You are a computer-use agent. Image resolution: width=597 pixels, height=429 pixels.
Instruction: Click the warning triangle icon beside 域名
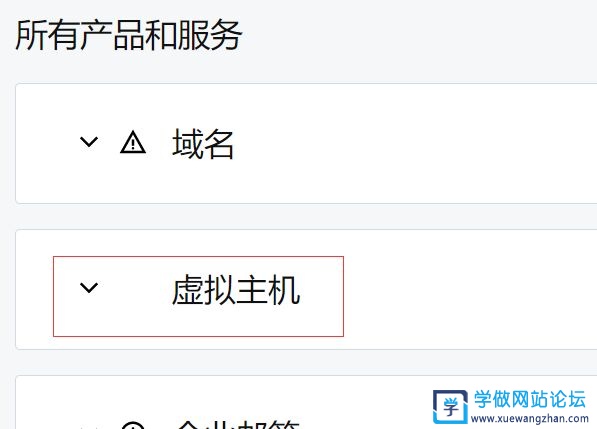[132, 142]
